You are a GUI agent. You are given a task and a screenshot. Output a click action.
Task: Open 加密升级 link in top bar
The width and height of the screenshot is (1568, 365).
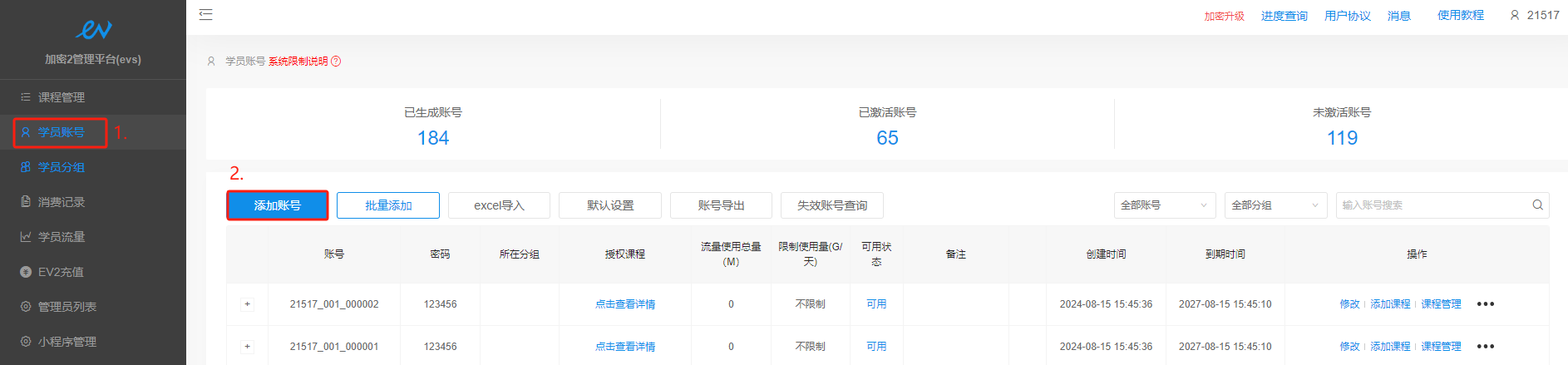(1224, 16)
